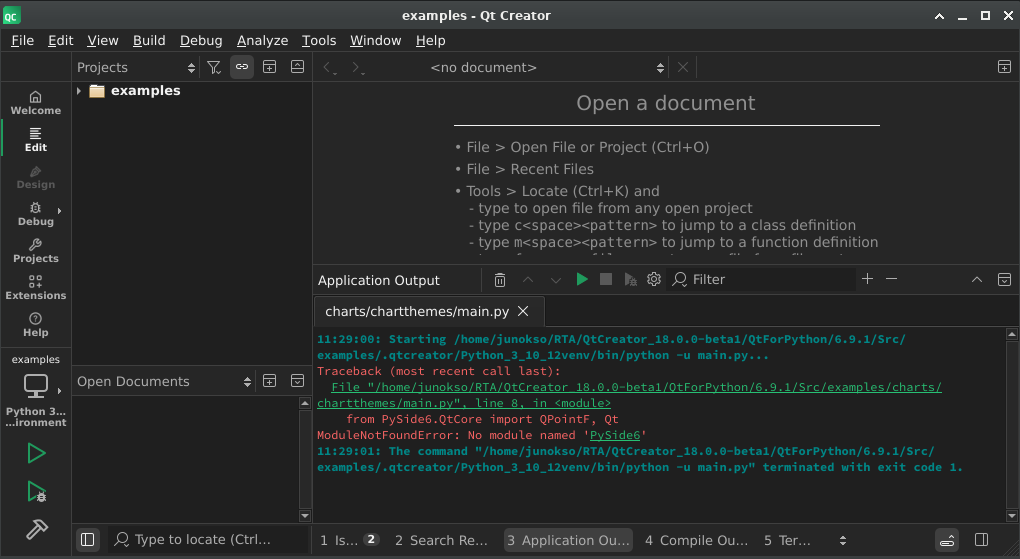Focus the Application Output Filter field
1020x559 pixels.
coord(761,279)
